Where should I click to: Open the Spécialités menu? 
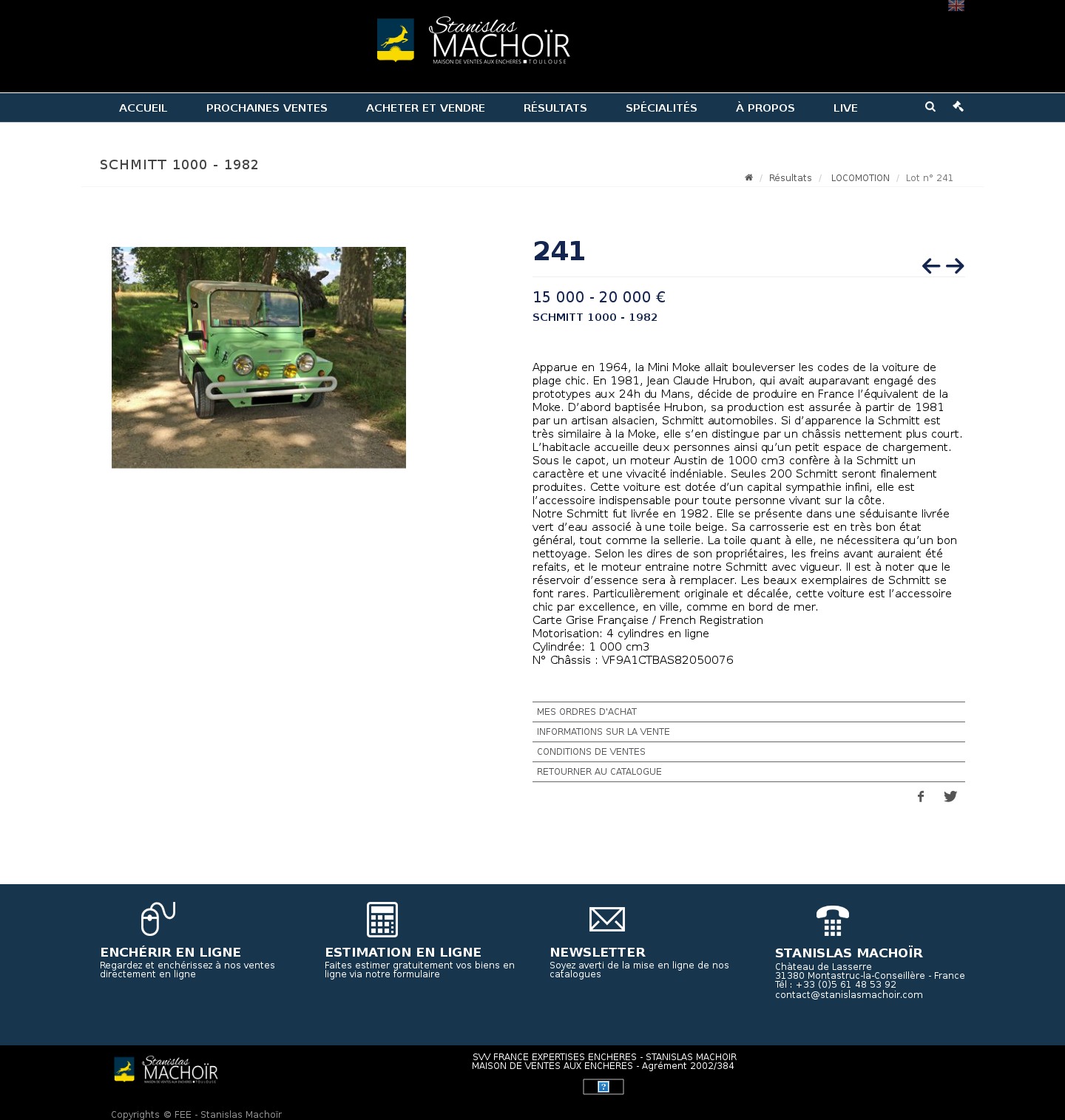661,108
